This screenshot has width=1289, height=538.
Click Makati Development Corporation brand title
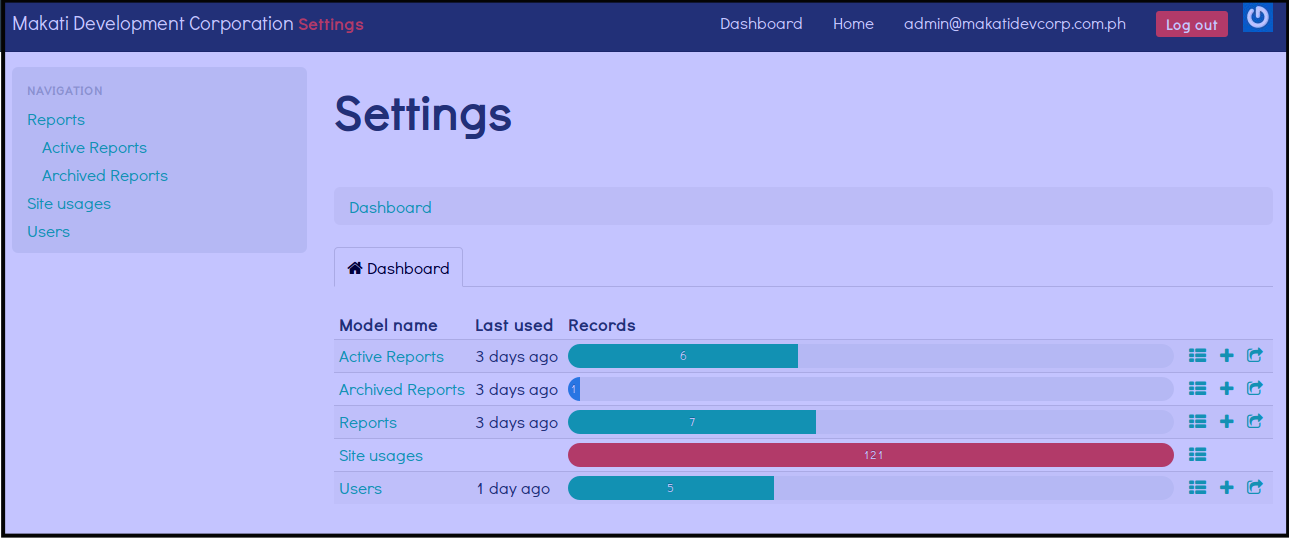(153, 24)
